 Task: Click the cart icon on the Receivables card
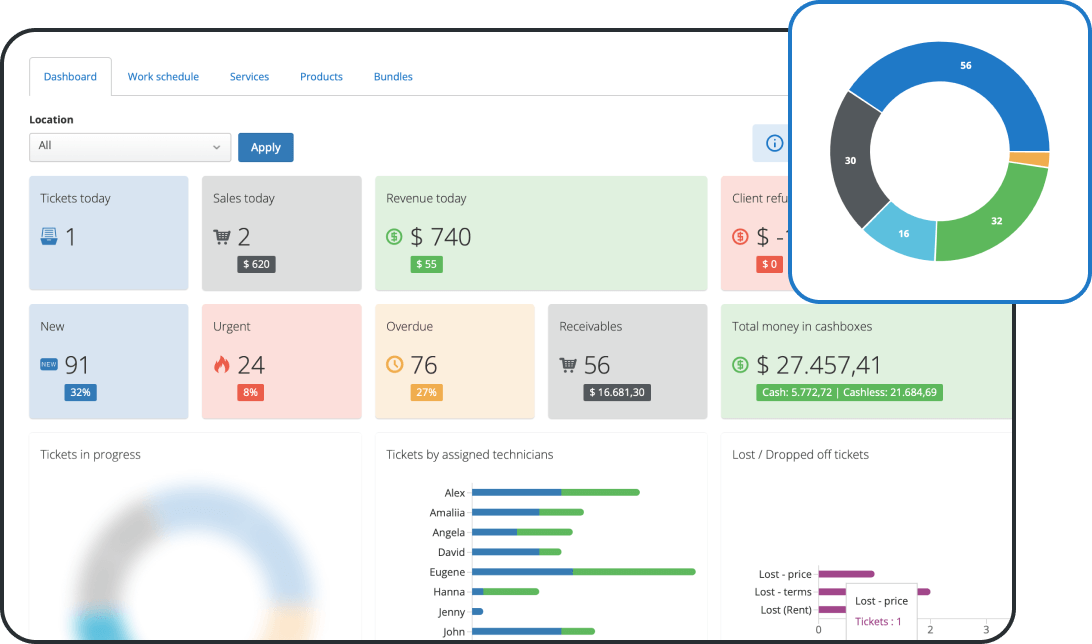point(569,364)
